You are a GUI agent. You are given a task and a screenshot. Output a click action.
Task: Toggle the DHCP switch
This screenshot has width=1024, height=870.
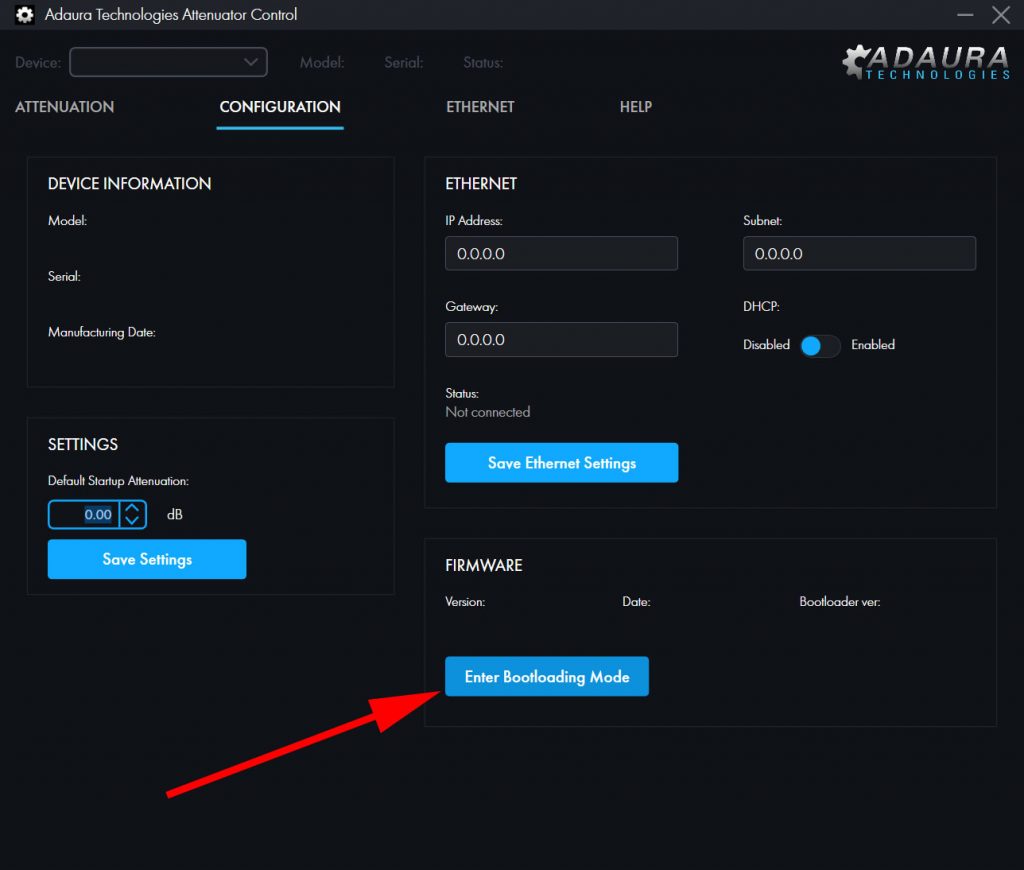pos(820,345)
